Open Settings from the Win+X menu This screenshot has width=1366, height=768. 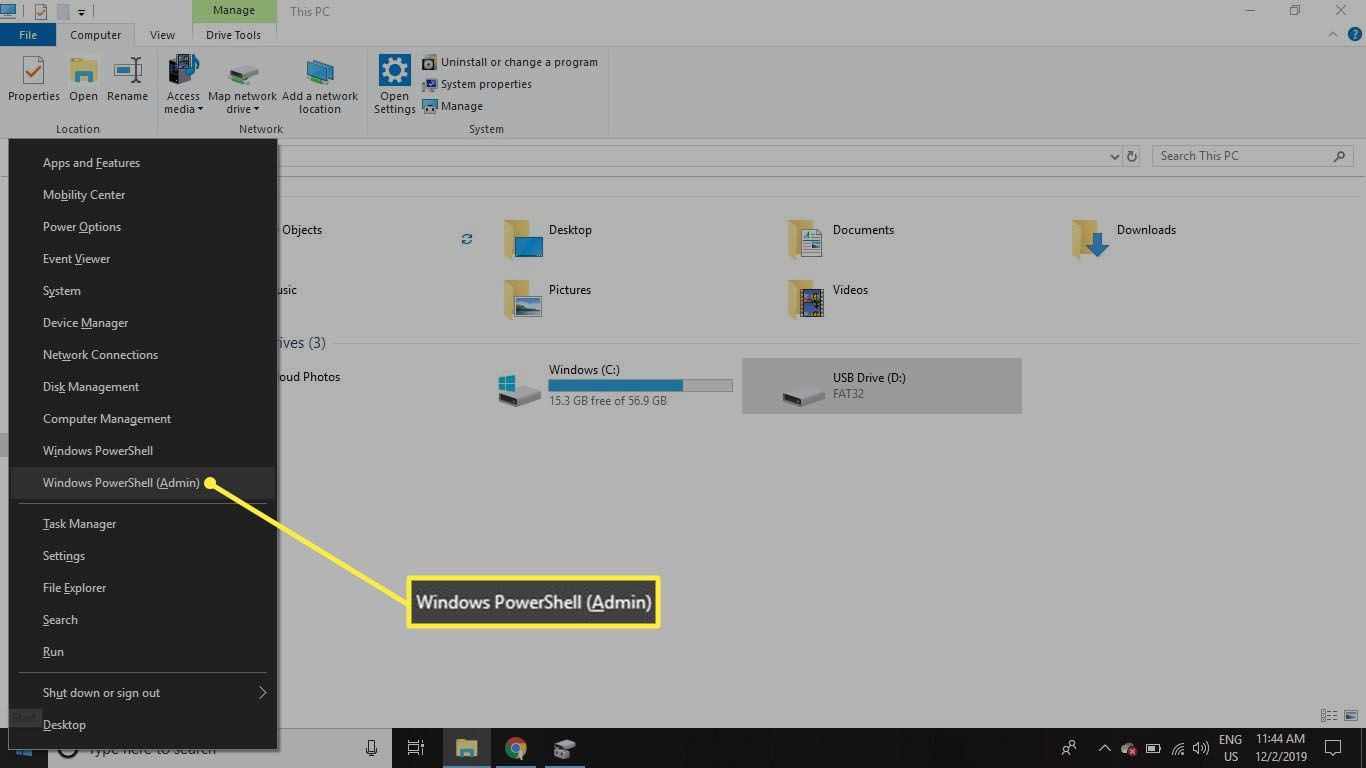142,556
